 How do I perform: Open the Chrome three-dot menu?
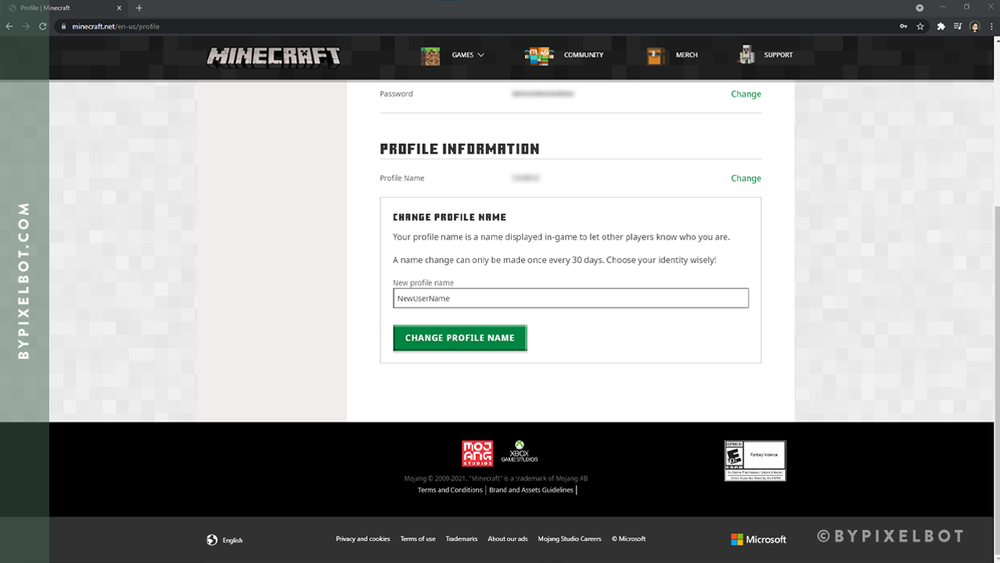[x=991, y=26]
